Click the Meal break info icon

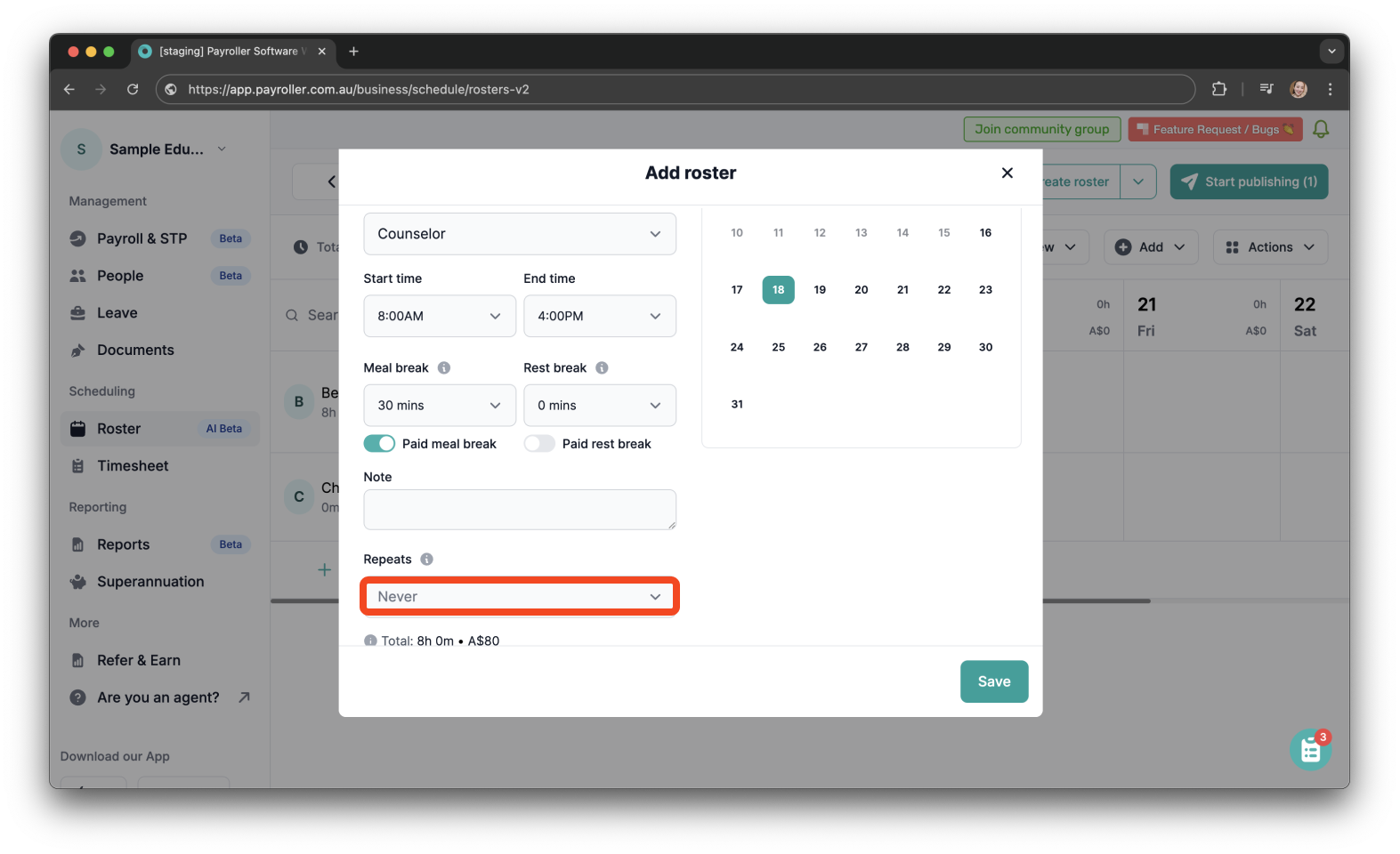point(444,367)
